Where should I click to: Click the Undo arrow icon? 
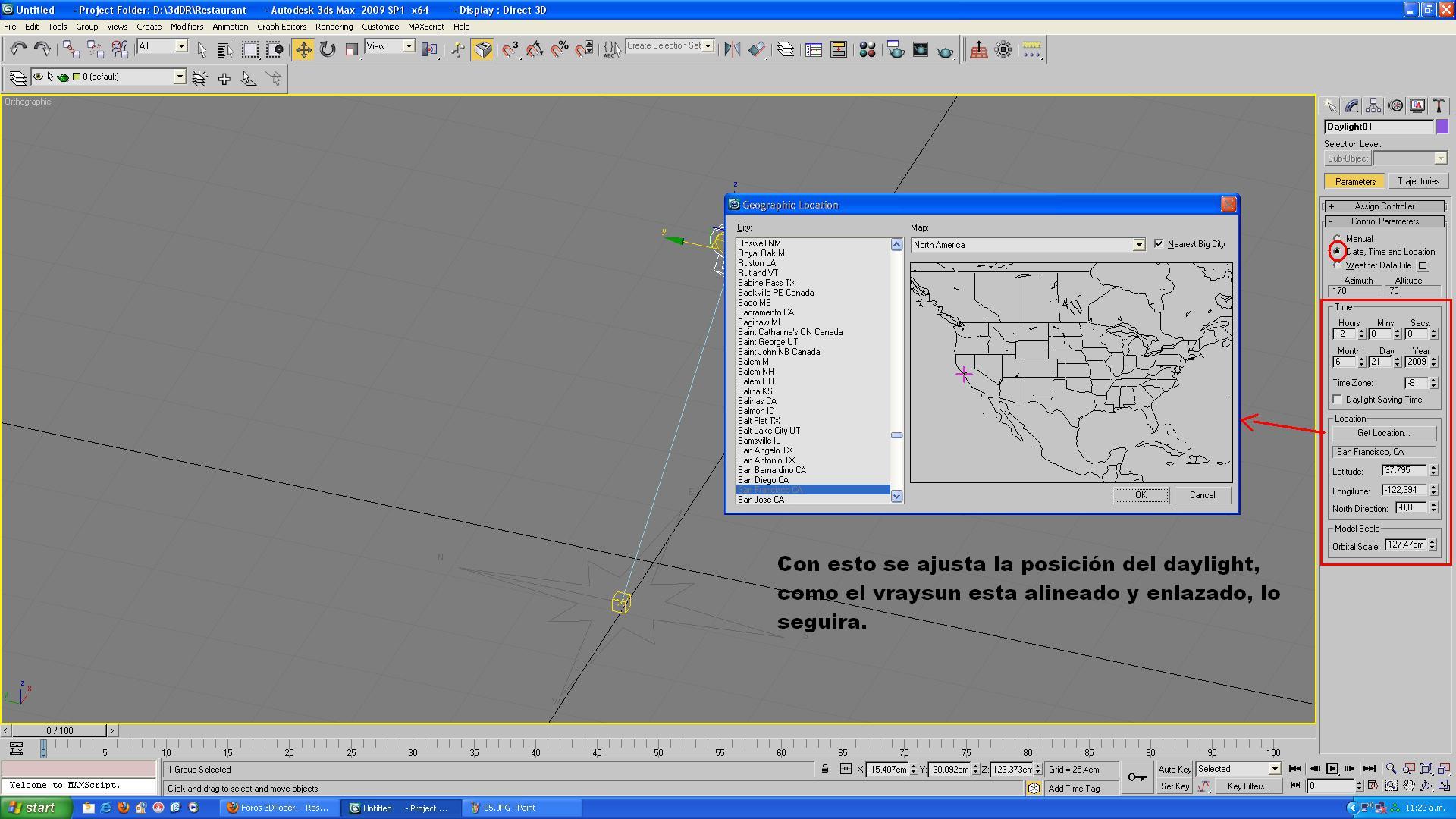point(18,50)
